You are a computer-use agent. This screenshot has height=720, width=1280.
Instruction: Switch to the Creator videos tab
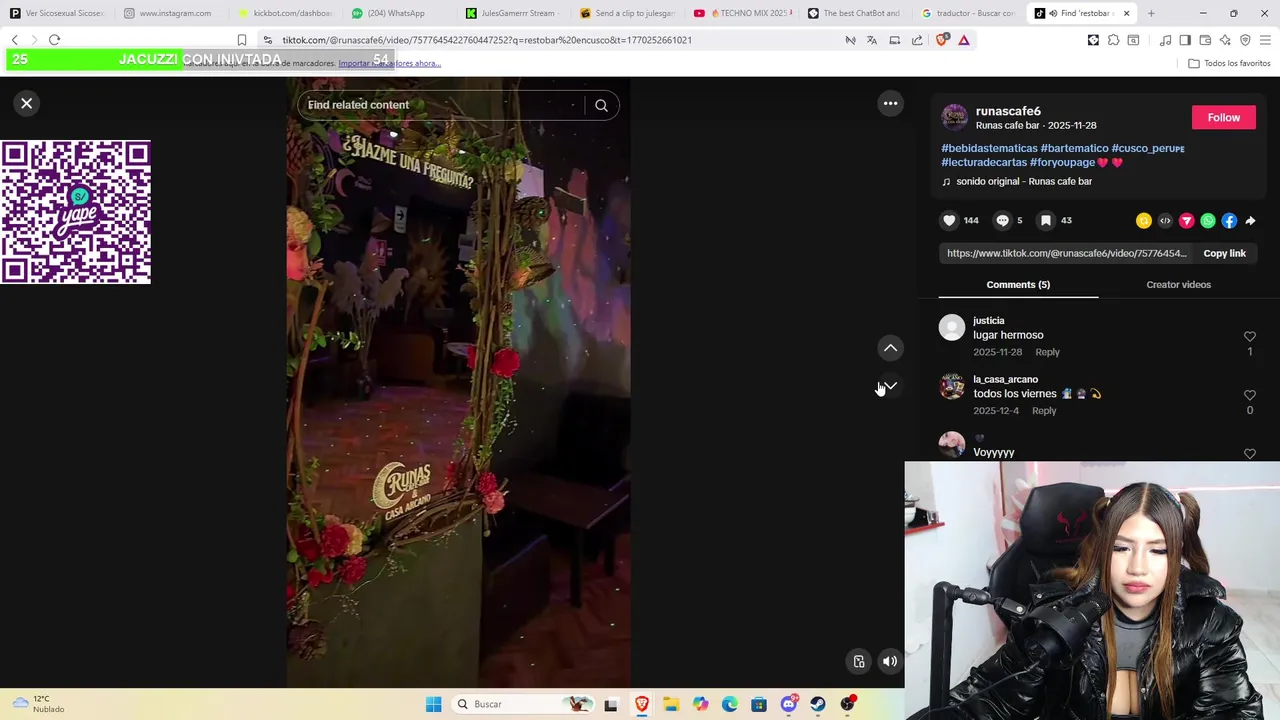(1178, 285)
